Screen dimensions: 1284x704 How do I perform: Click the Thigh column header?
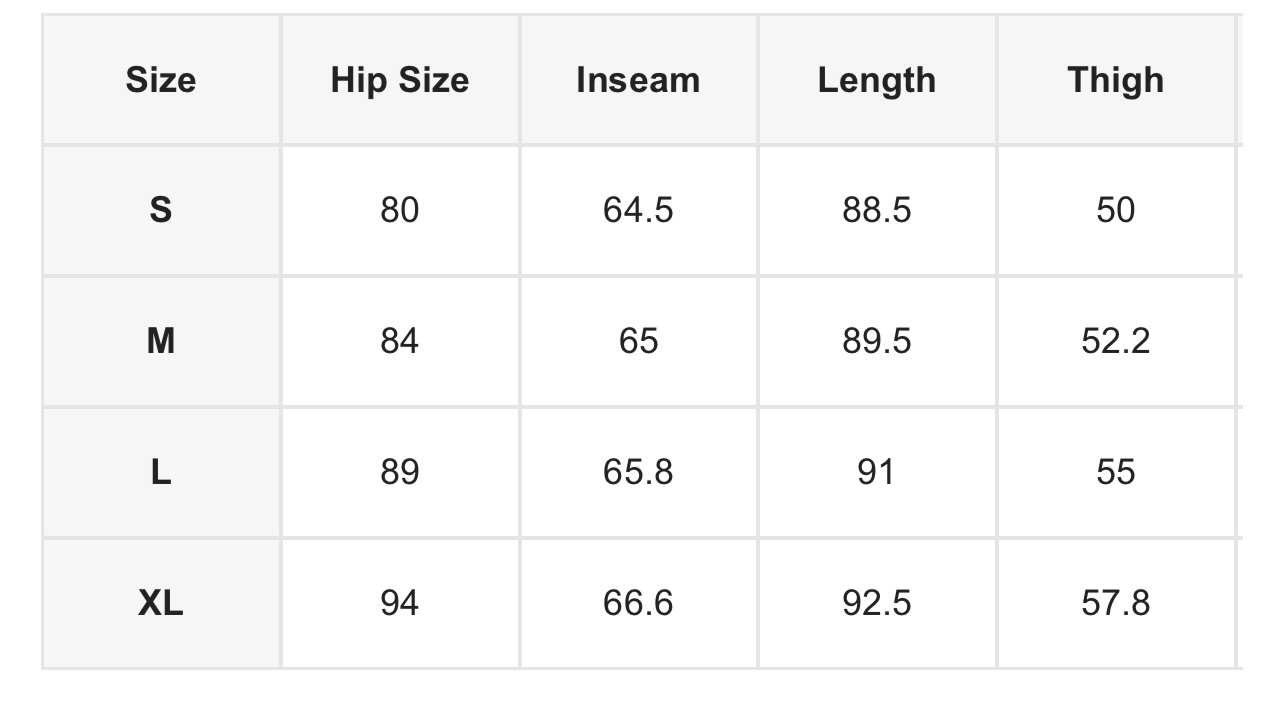(1116, 80)
